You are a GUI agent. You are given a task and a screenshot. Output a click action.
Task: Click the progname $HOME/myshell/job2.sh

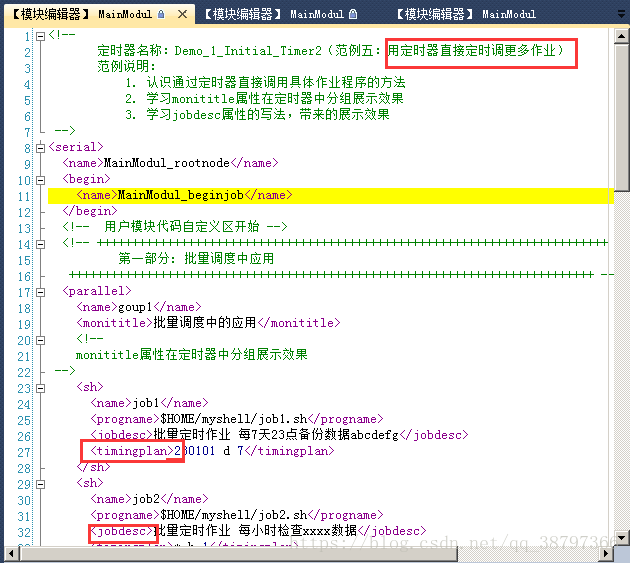point(234,515)
